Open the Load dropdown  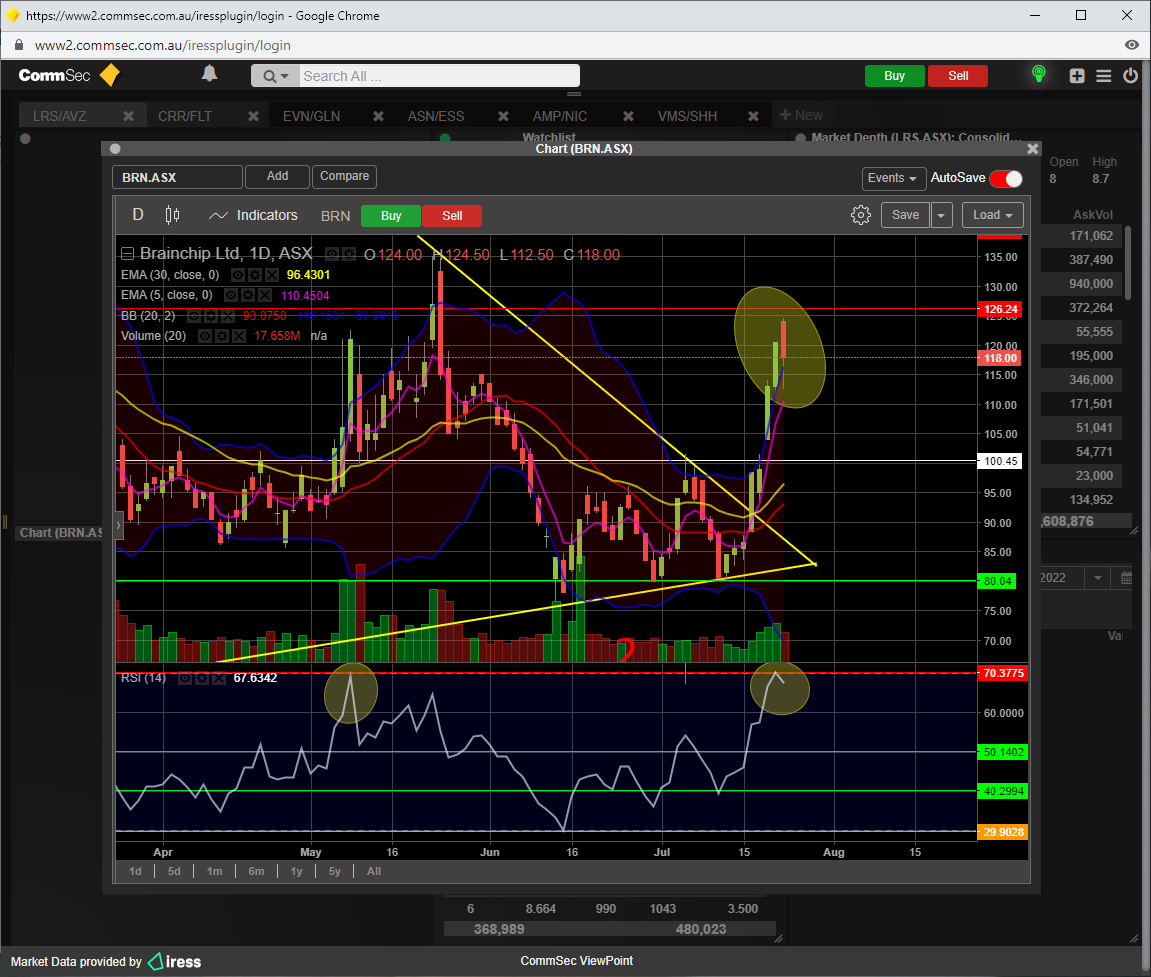point(992,215)
